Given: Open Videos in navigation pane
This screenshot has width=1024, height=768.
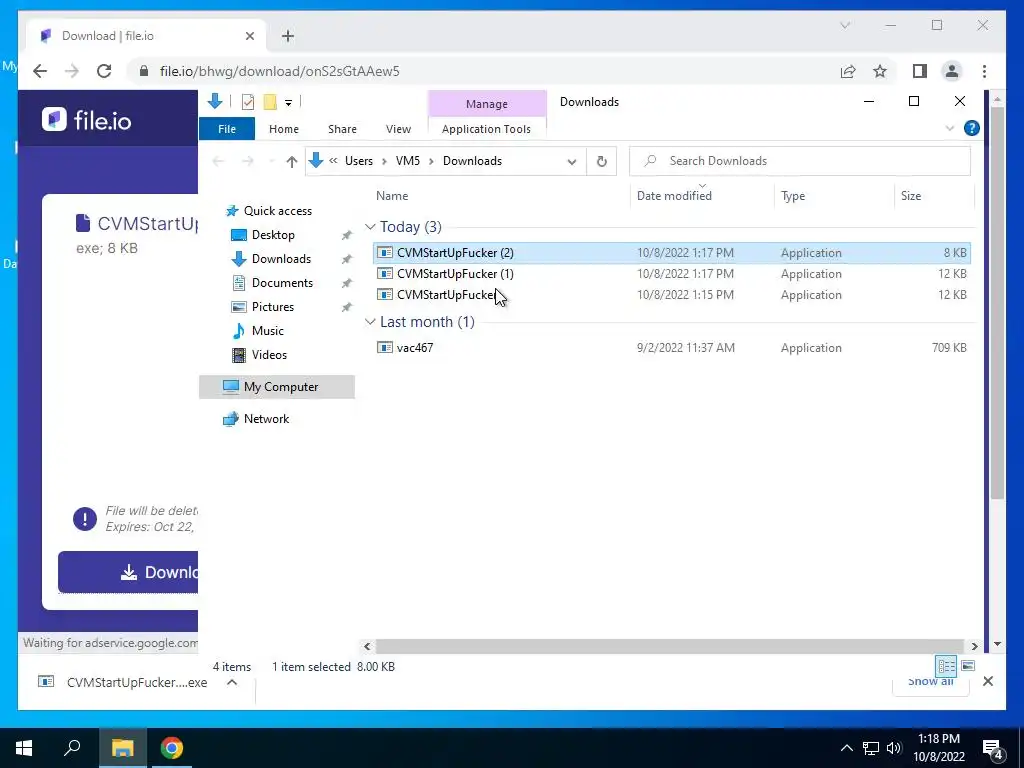Looking at the screenshot, I should [x=269, y=355].
